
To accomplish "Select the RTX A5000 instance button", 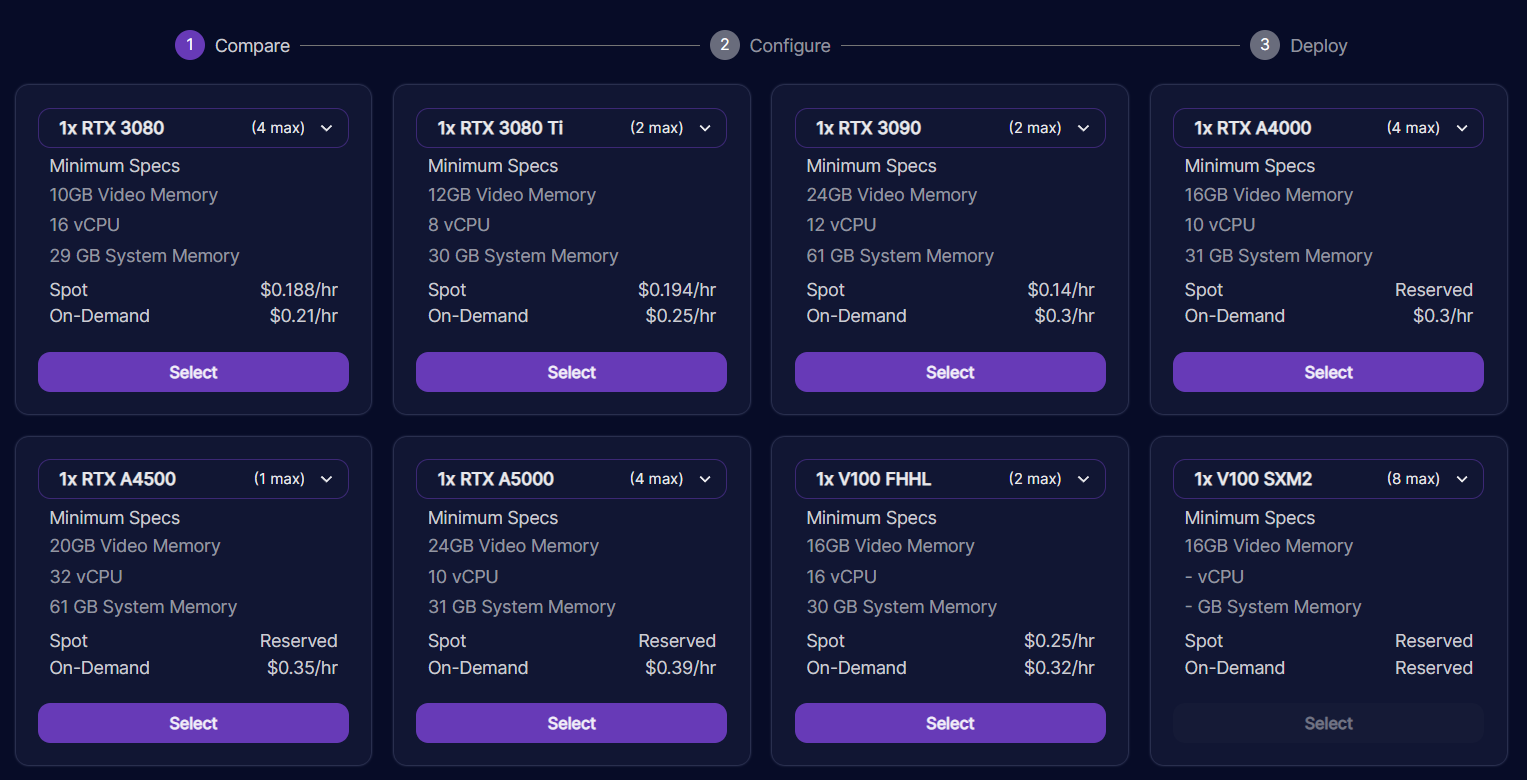I will pyautogui.click(x=571, y=723).
